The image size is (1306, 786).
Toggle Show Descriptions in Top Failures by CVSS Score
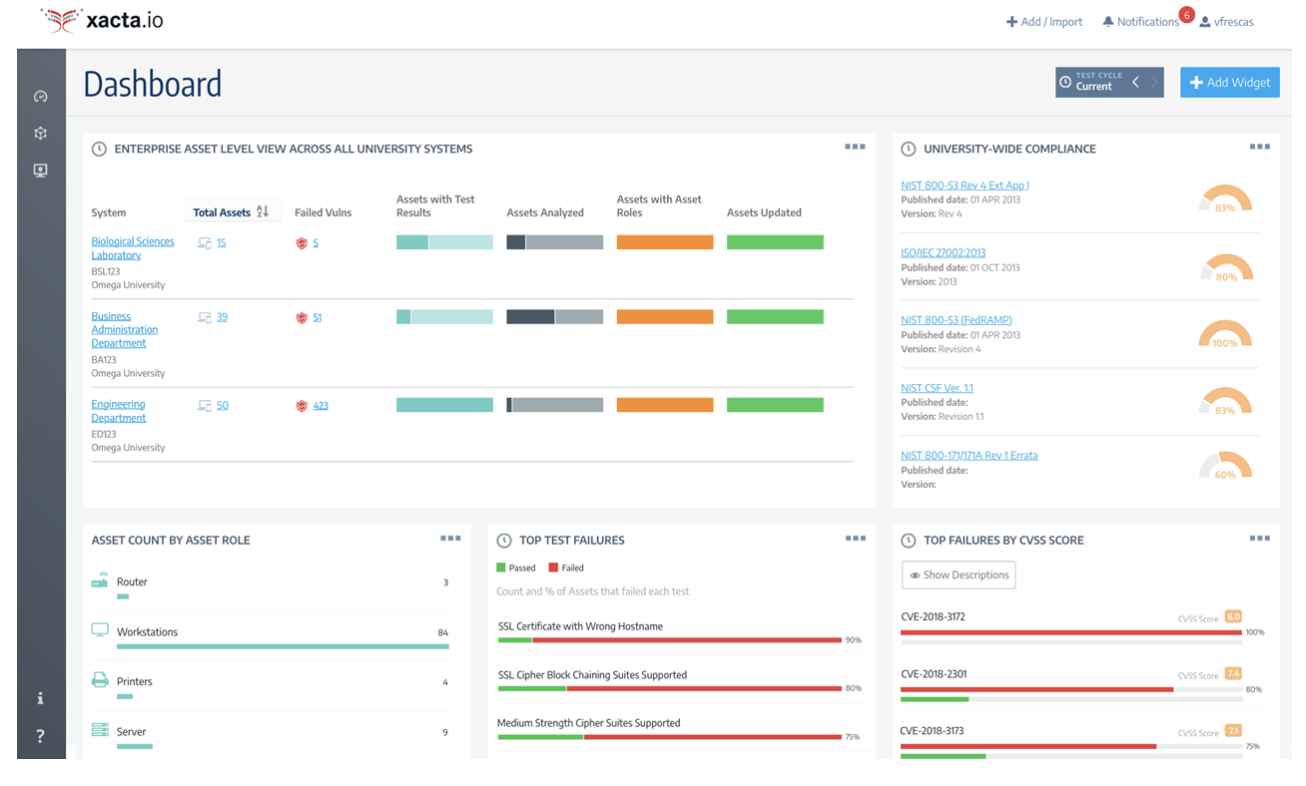coord(958,575)
